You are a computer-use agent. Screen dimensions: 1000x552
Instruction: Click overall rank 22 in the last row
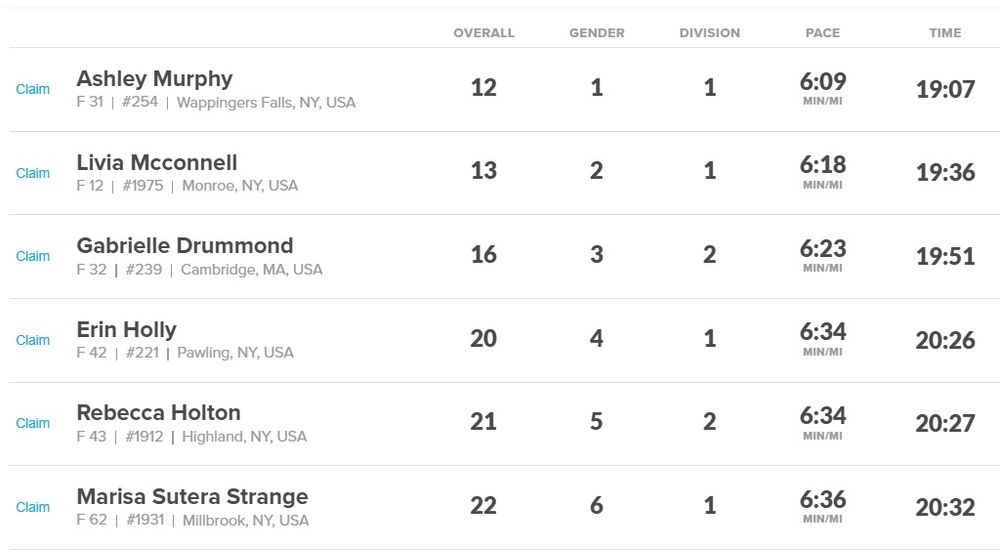coord(484,506)
